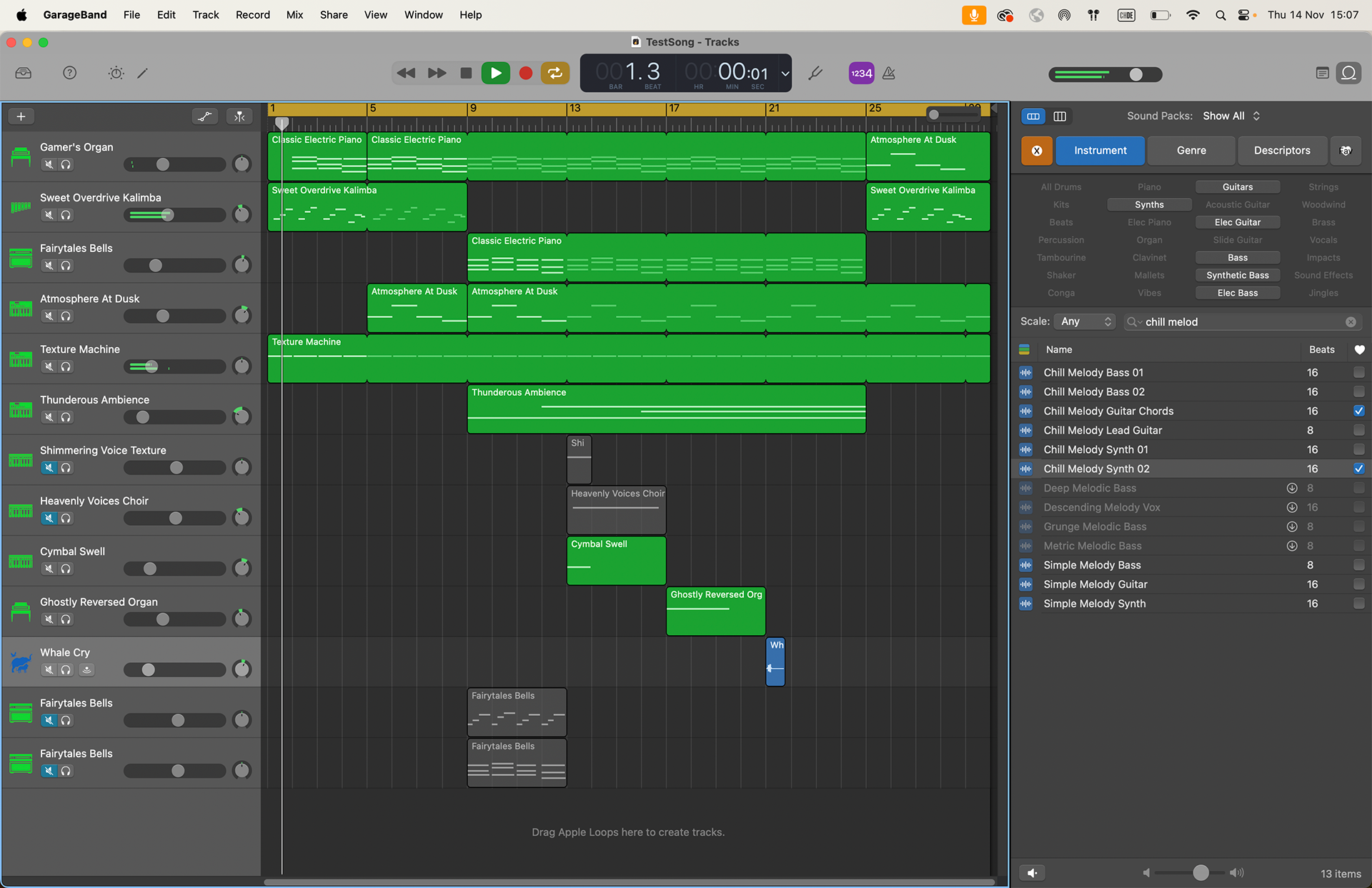Toggle the Cycle loop button
1372x888 pixels.
pos(555,73)
